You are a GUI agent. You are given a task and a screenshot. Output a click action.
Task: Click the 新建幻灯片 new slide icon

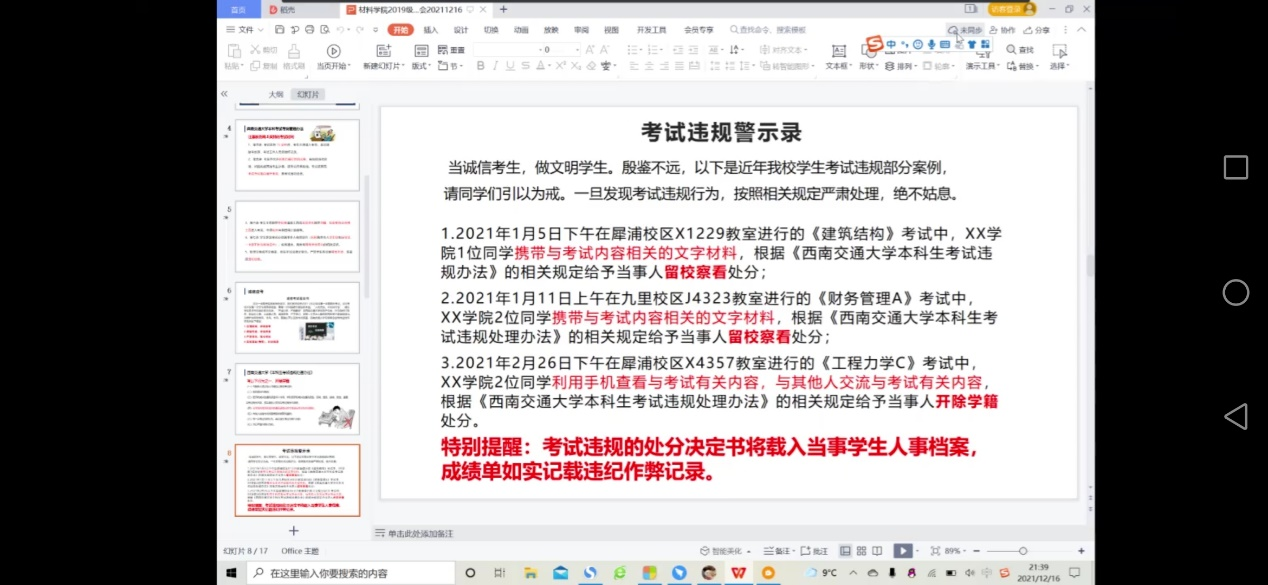(x=384, y=51)
